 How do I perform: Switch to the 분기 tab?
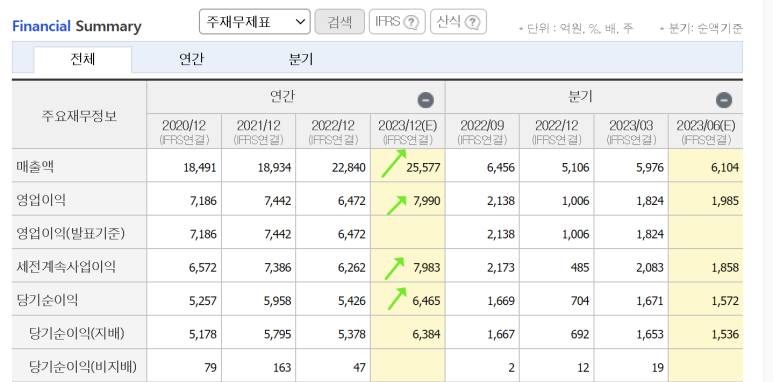pyautogui.click(x=300, y=60)
